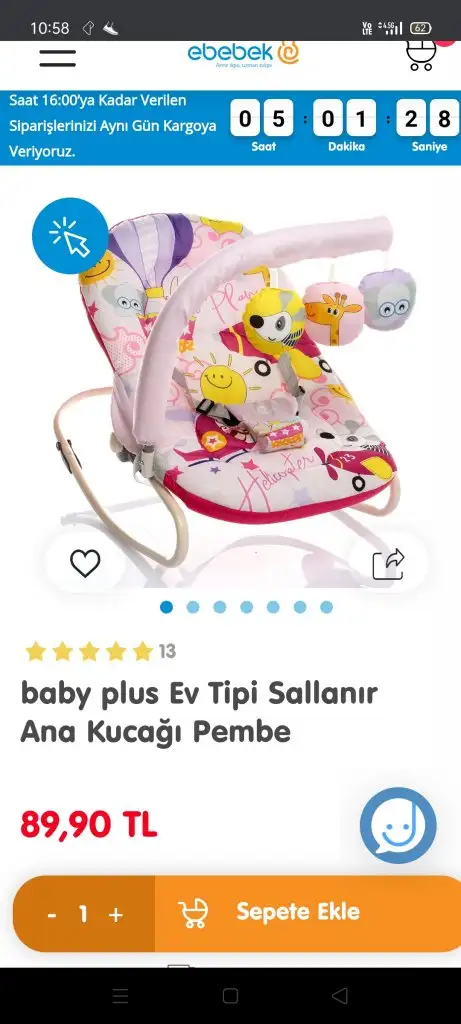This screenshot has width=461, height=1024.
Task: Select the last image carousel dot
Action: (x=326, y=607)
